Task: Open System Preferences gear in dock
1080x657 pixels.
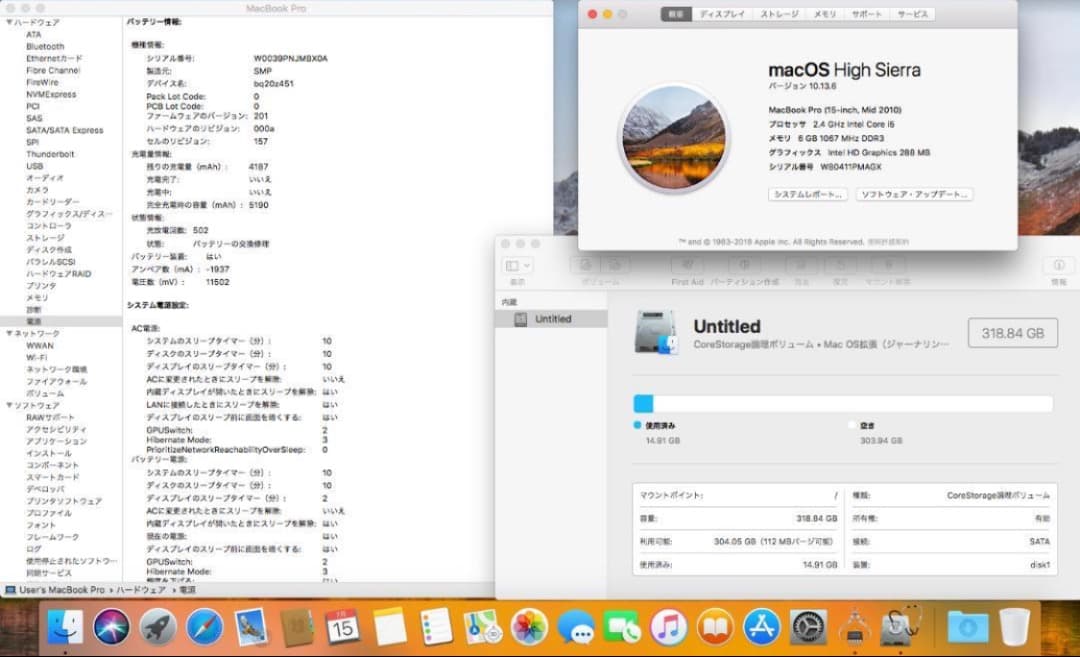Action: 807,627
